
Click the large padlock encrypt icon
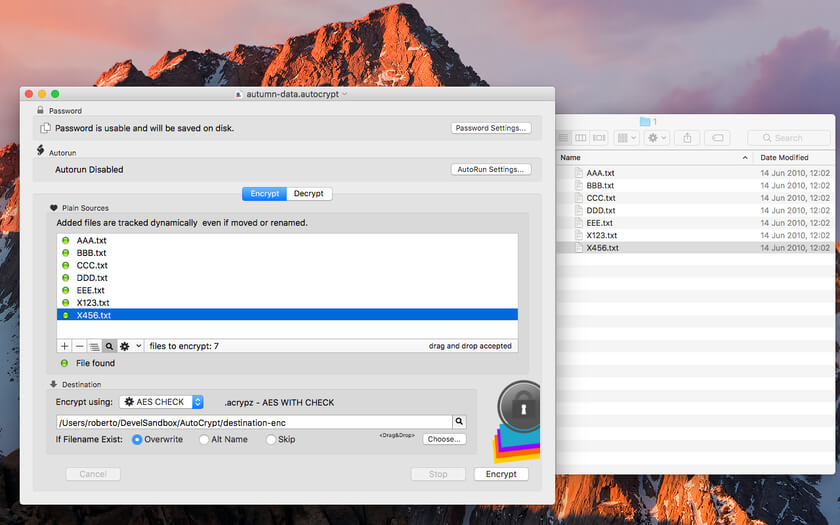(519, 408)
